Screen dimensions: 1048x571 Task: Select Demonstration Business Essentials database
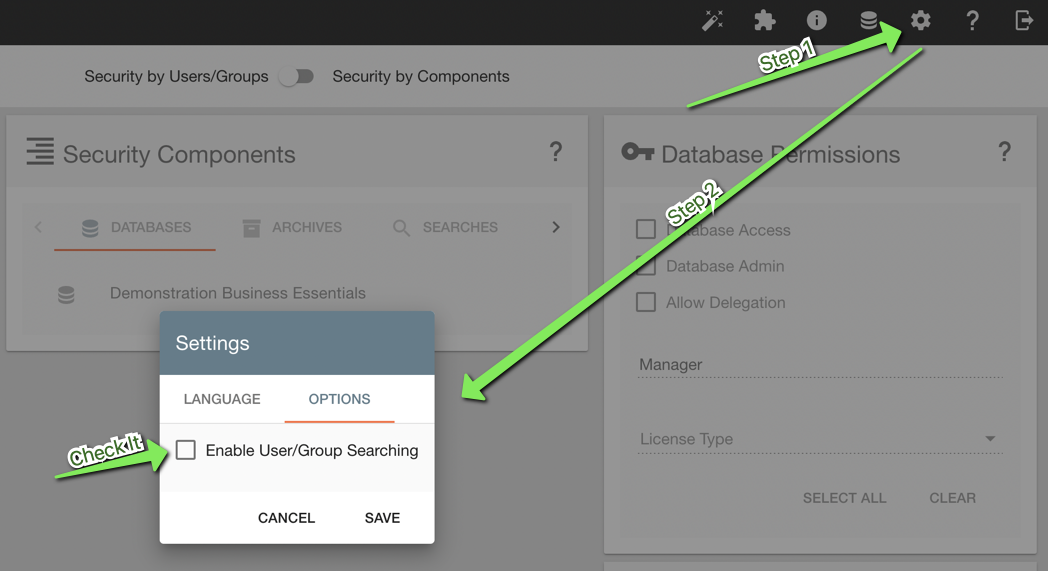(x=237, y=294)
